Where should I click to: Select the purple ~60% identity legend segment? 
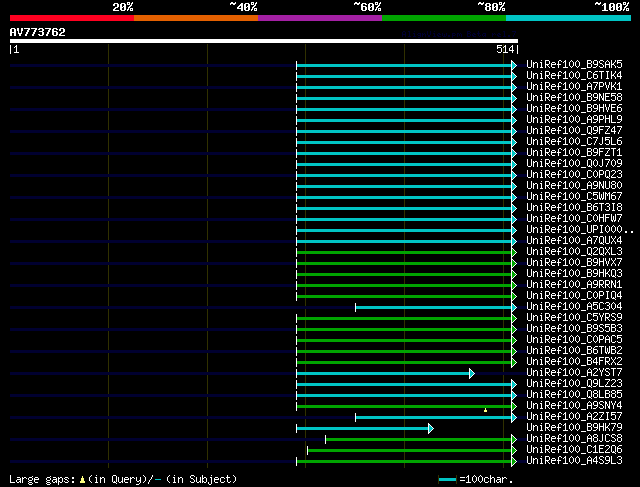[319, 17]
